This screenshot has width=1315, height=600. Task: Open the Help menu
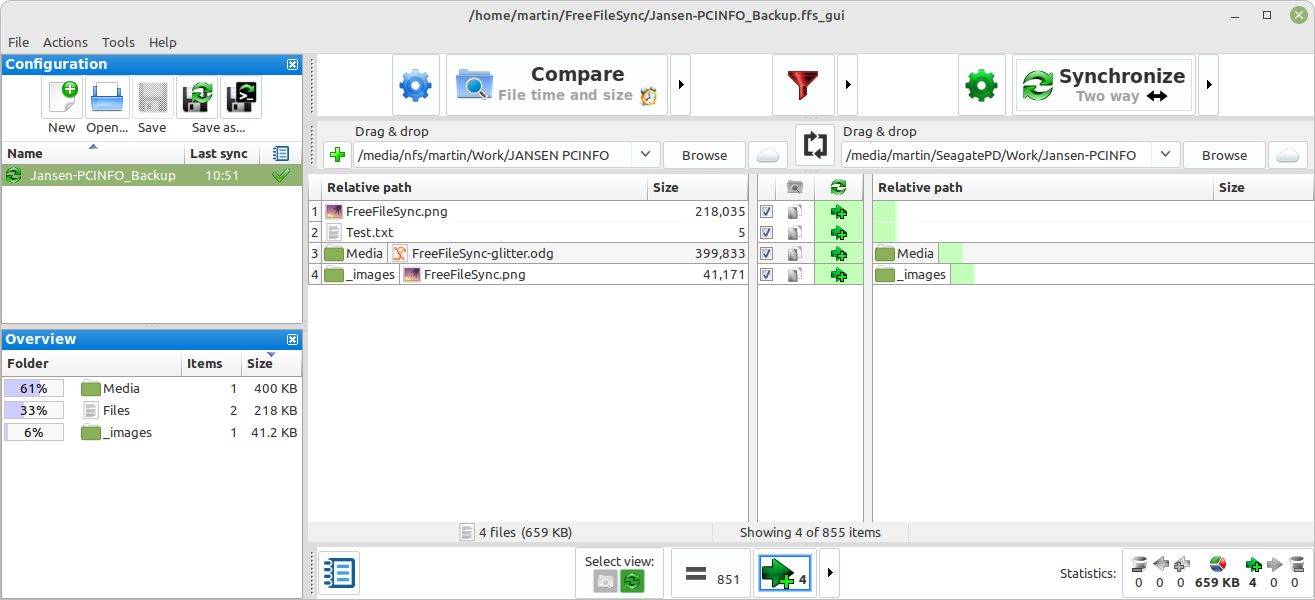click(x=163, y=42)
